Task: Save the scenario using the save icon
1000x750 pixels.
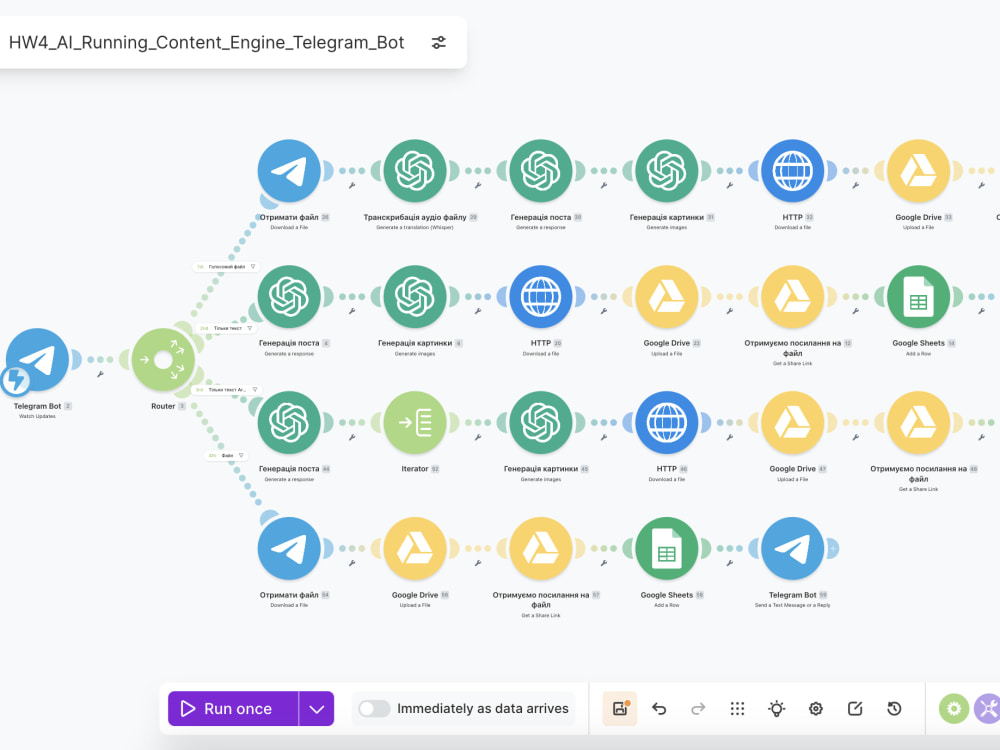Action: point(620,709)
